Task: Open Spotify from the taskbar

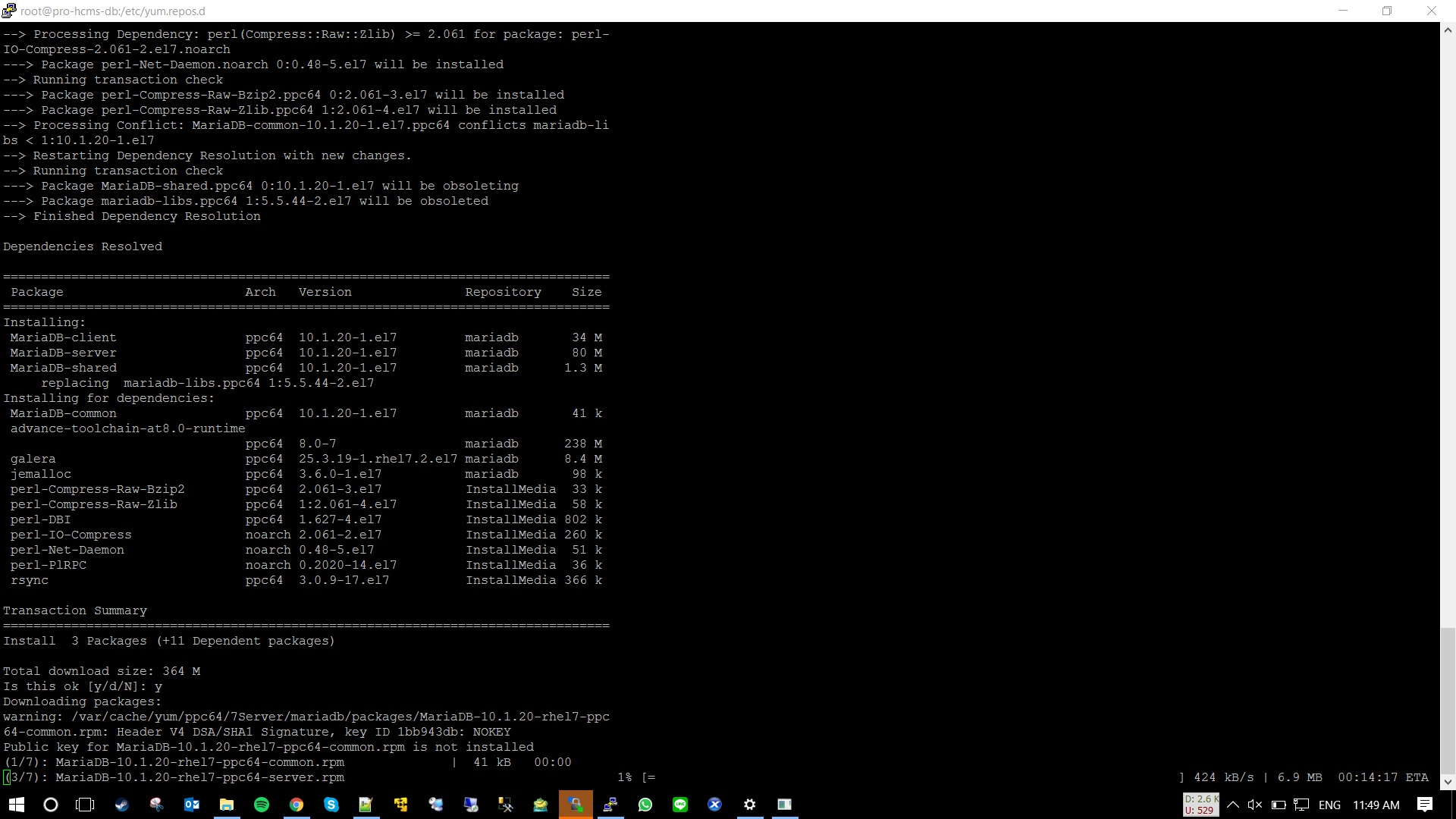Action: 262,805
